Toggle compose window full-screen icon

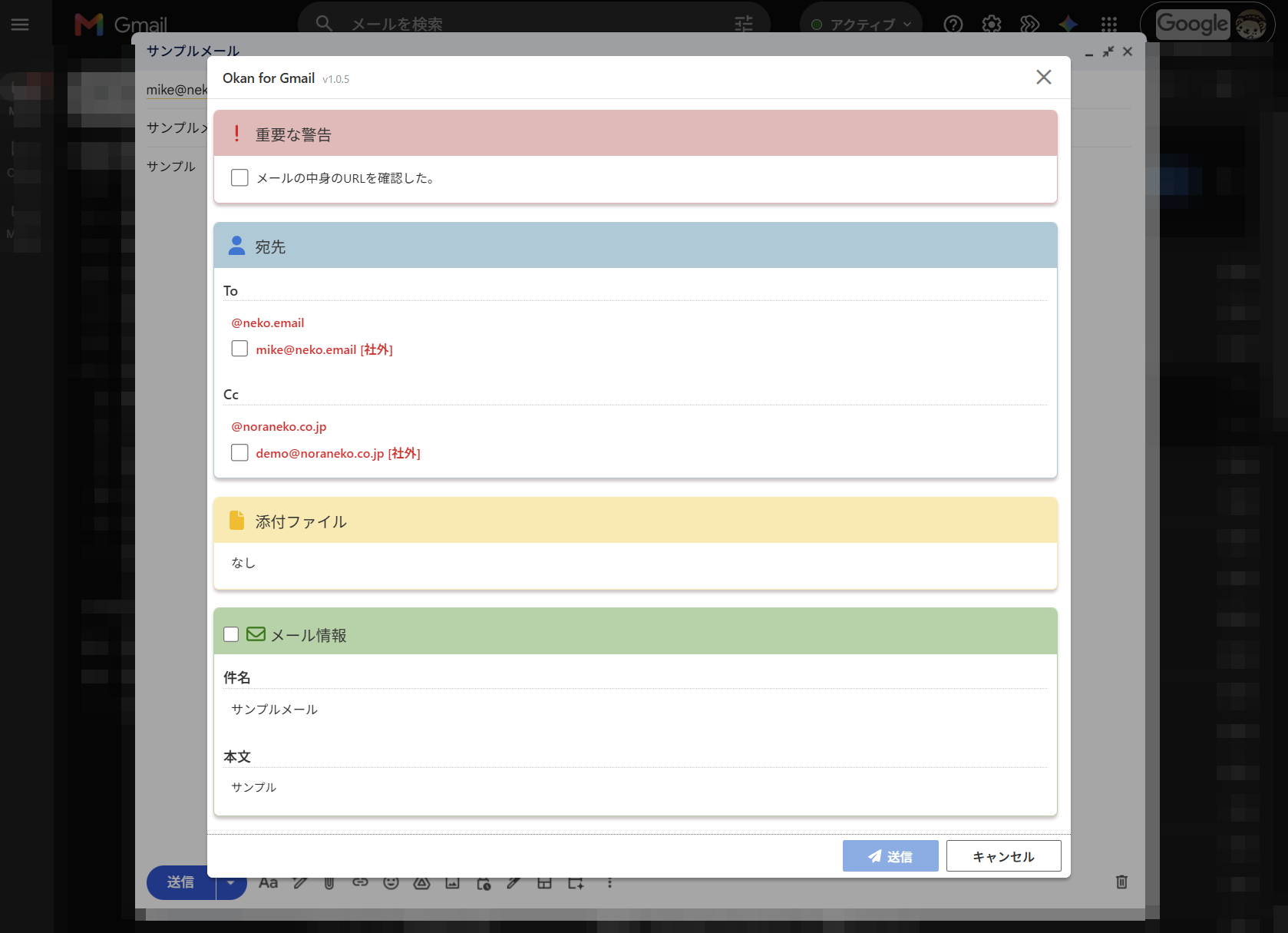pos(1108,51)
